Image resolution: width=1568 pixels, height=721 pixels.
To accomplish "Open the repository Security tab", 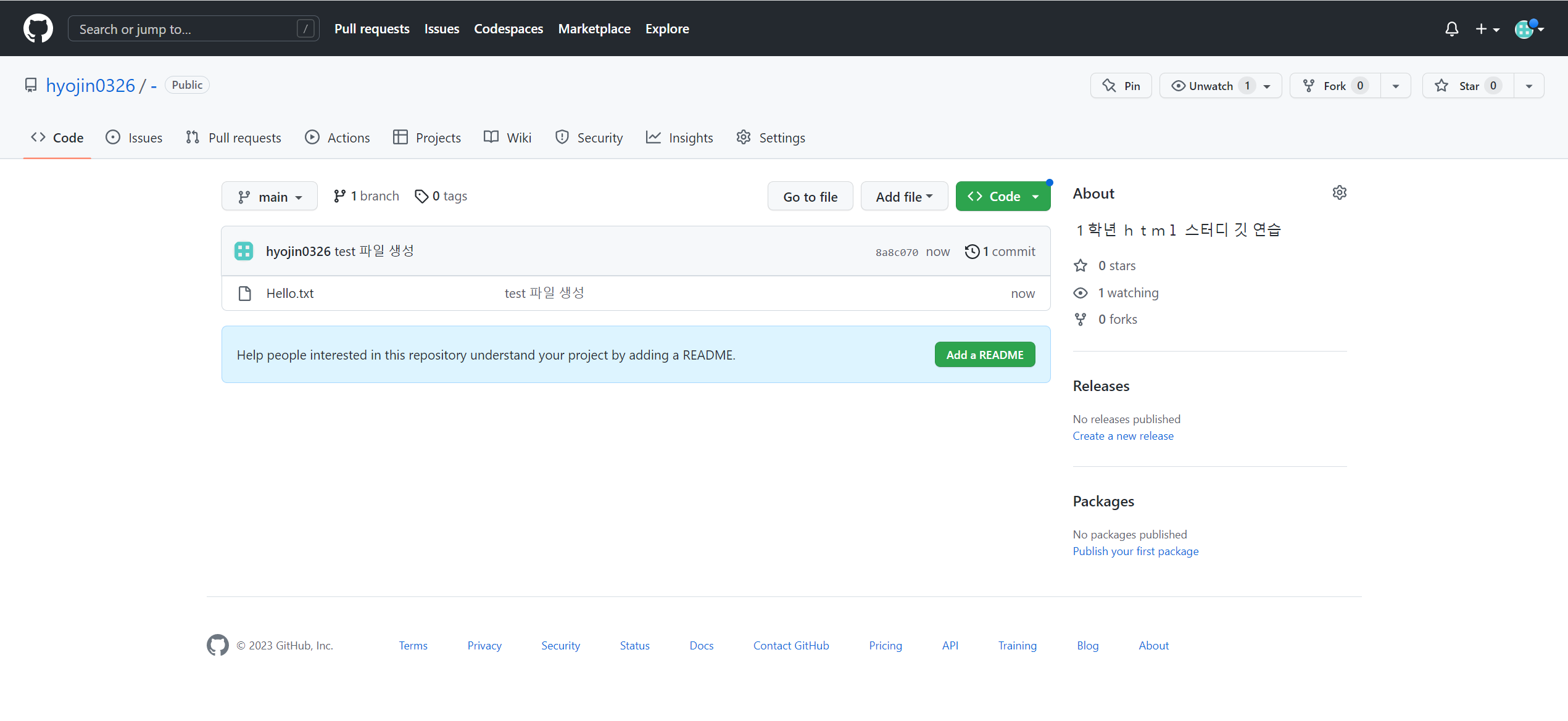I will pyautogui.click(x=589, y=138).
